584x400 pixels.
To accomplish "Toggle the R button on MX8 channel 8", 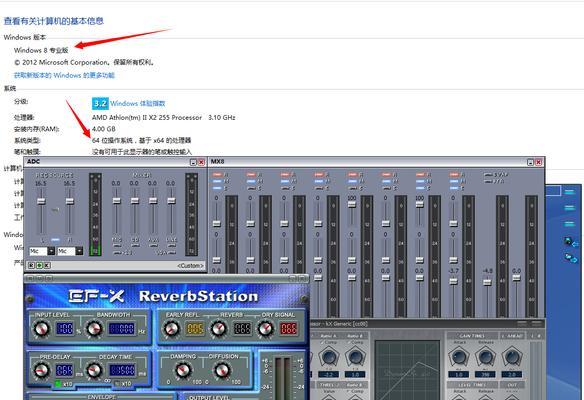I will click(x=454, y=174).
